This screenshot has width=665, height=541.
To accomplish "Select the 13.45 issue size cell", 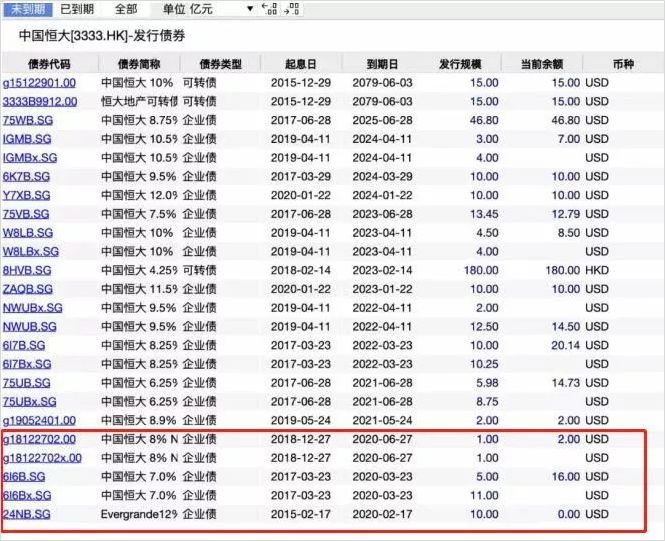I will pyautogui.click(x=484, y=214).
